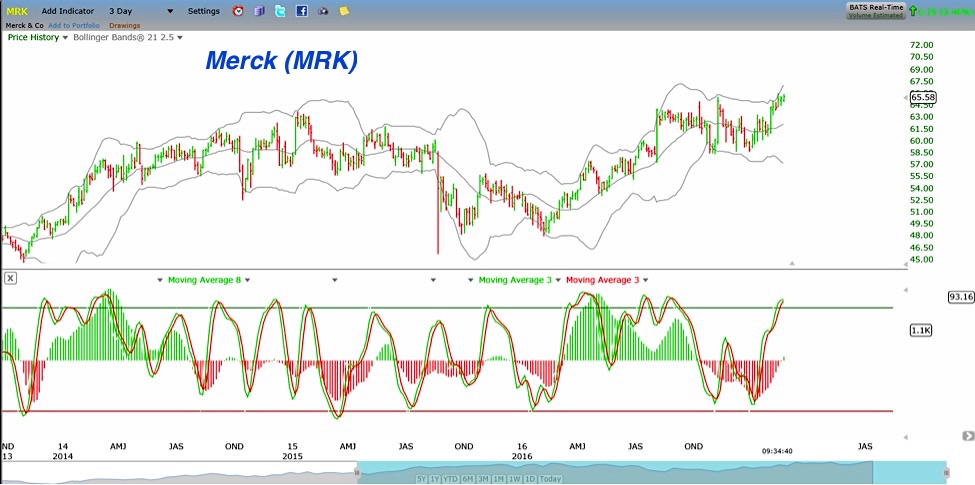
Task: Select the 5Y range button
Action: point(423,479)
